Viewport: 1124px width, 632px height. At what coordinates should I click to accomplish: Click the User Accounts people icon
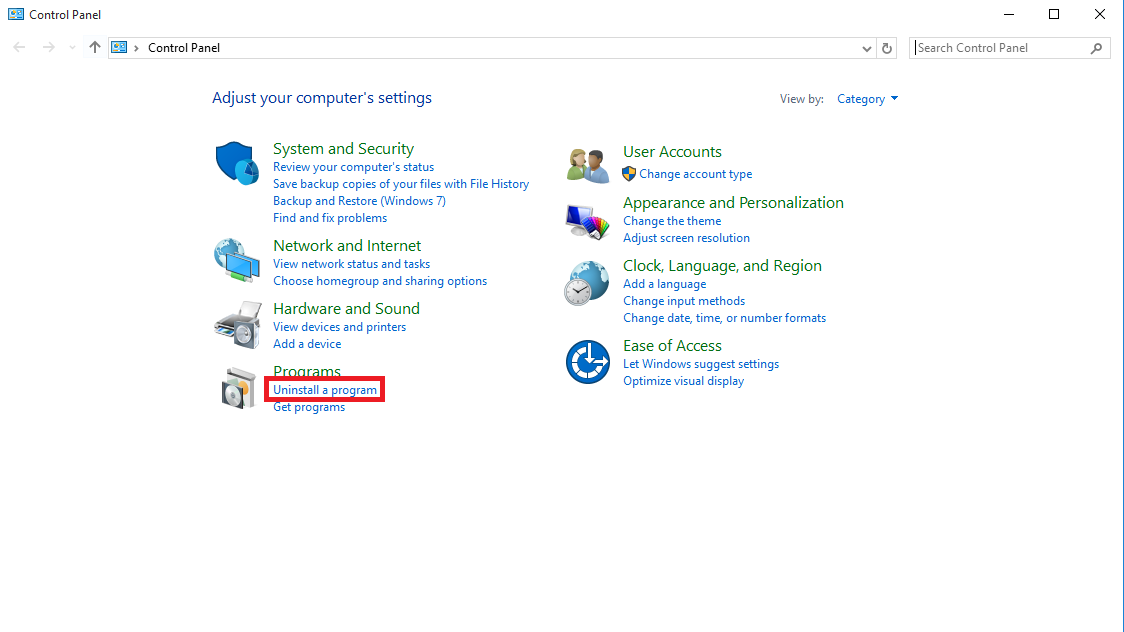(587, 165)
